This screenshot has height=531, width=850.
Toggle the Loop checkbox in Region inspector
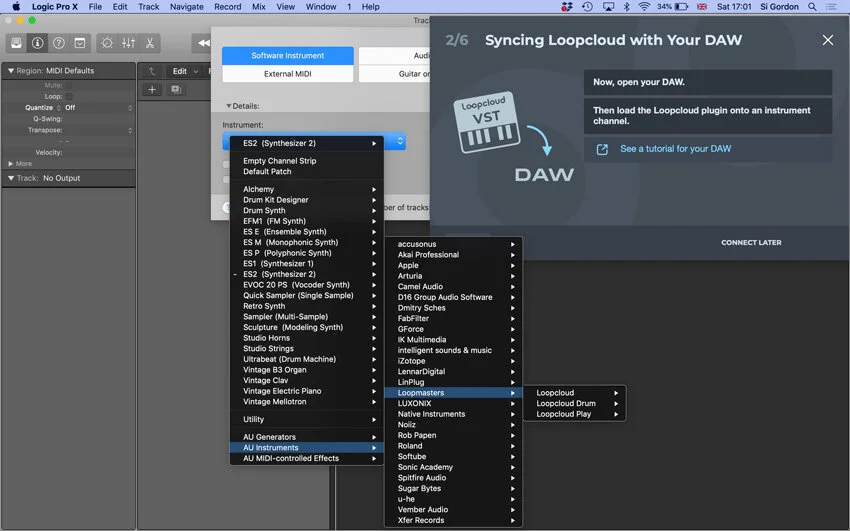coord(69,96)
